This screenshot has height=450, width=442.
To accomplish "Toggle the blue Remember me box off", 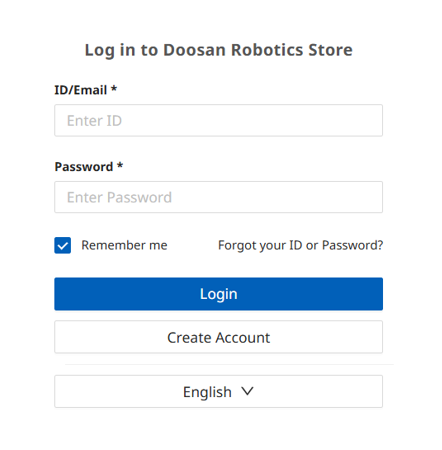I will pyautogui.click(x=63, y=246).
